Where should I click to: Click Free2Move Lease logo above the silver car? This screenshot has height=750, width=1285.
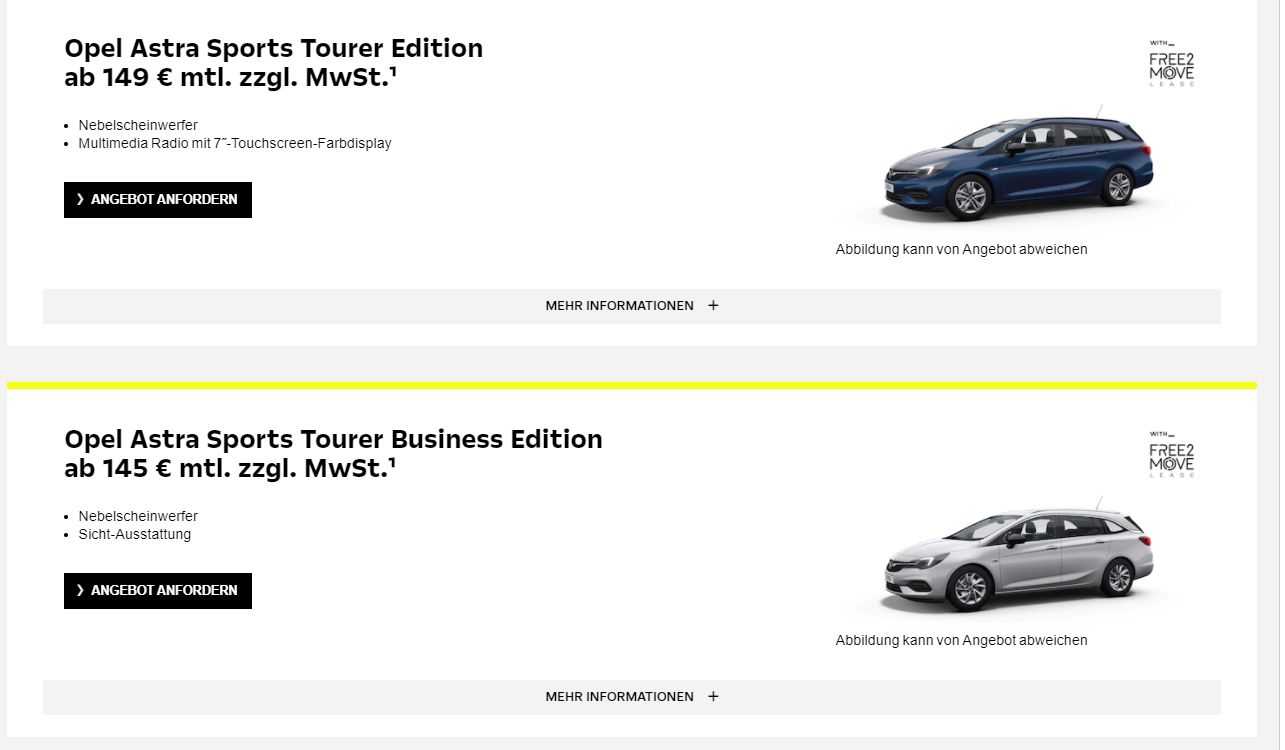point(1171,455)
